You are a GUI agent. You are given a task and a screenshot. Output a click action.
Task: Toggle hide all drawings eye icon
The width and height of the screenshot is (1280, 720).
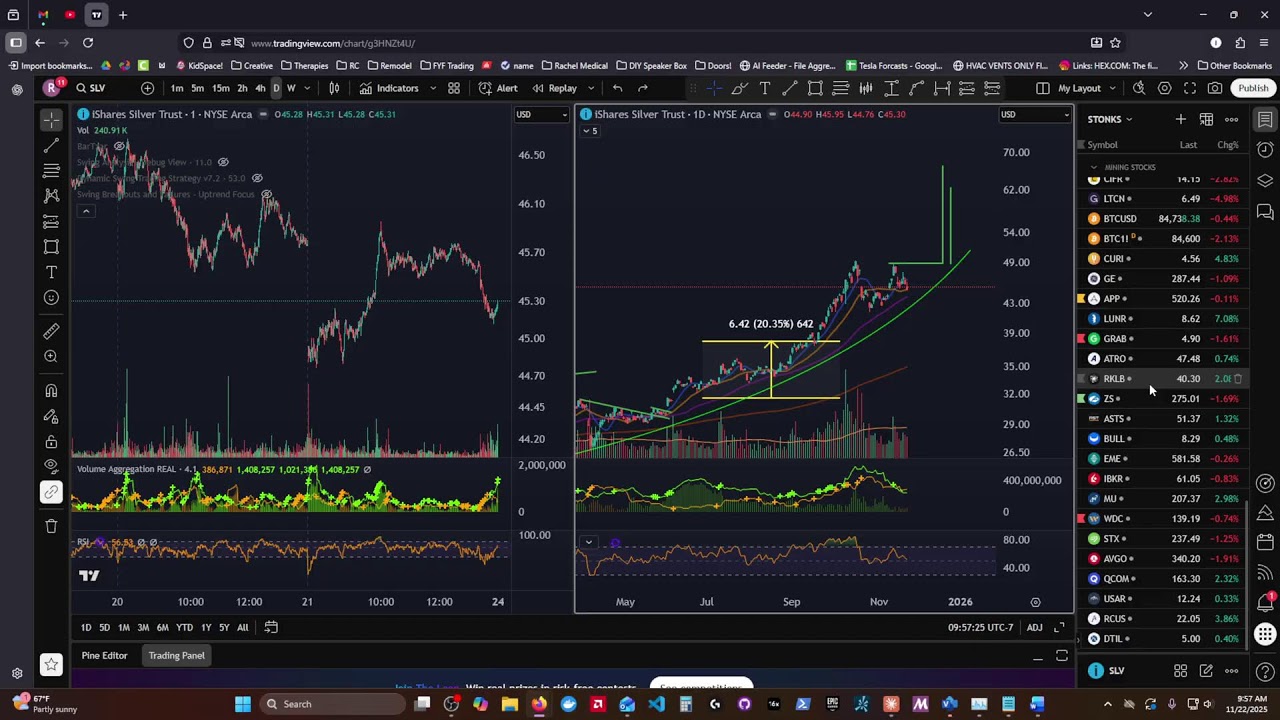(x=51, y=466)
